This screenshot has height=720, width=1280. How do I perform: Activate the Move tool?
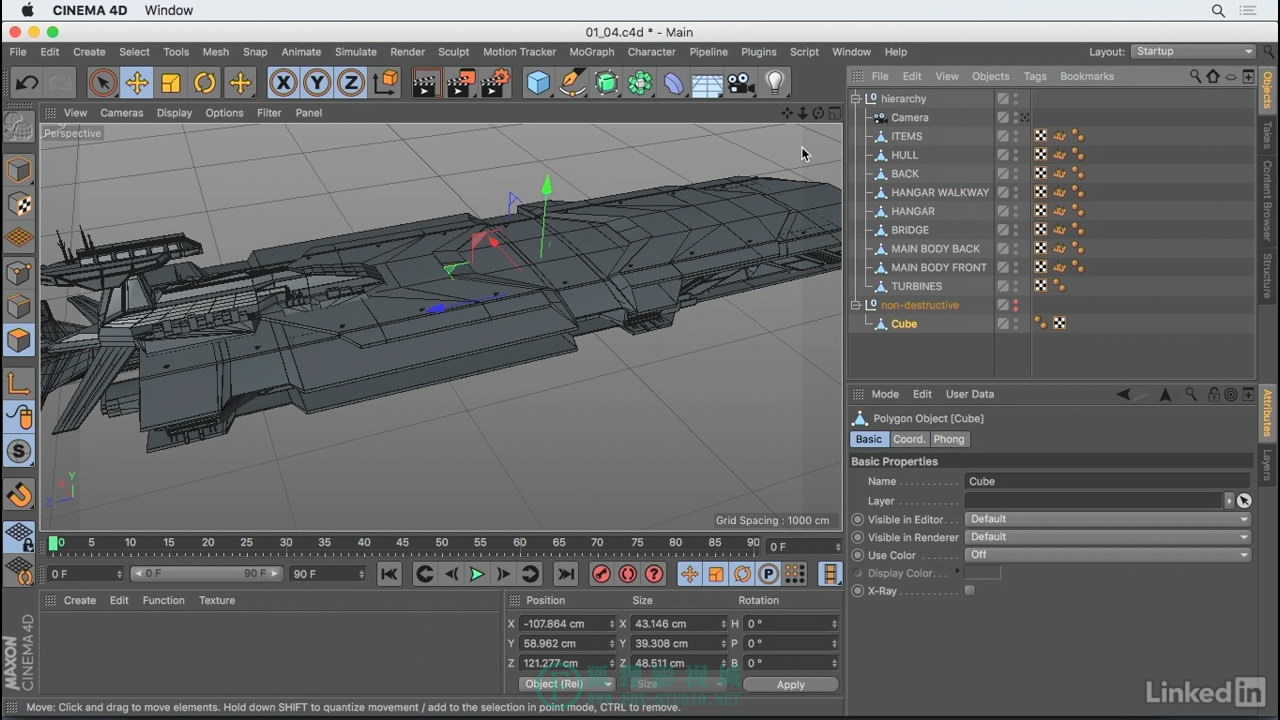coord(137,83)
